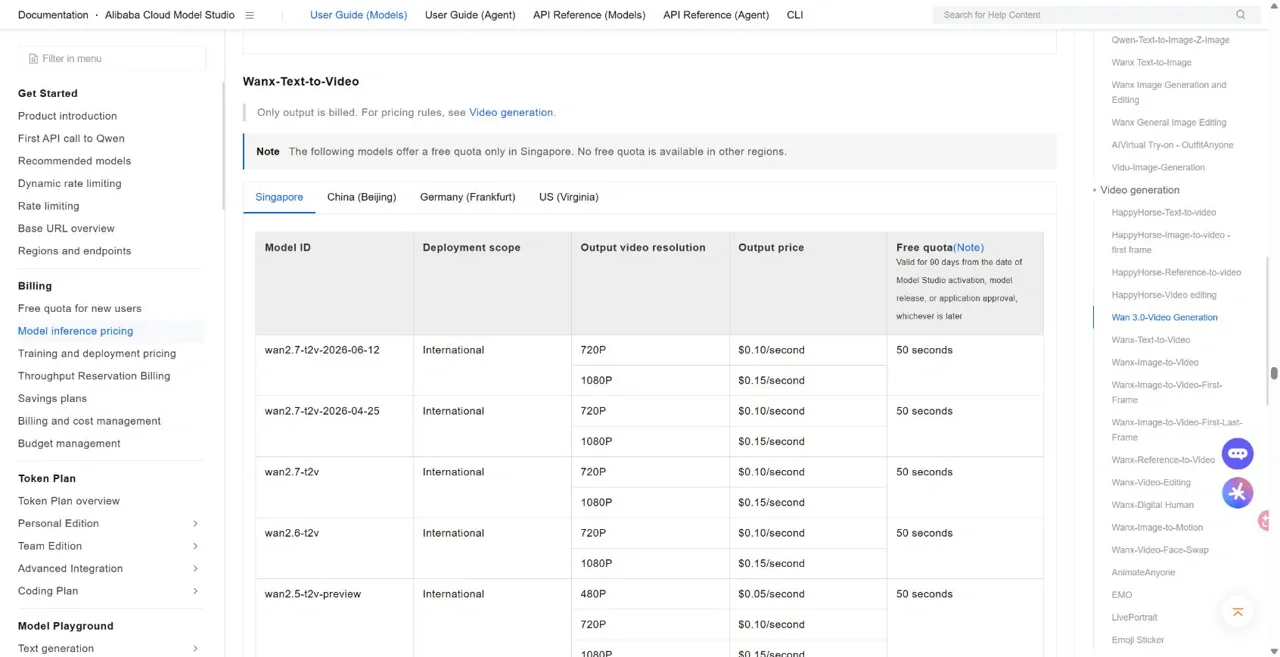Open Billing and cost management
The height and width of the screenshot is (657, 1280).
(x=89, y=421)
